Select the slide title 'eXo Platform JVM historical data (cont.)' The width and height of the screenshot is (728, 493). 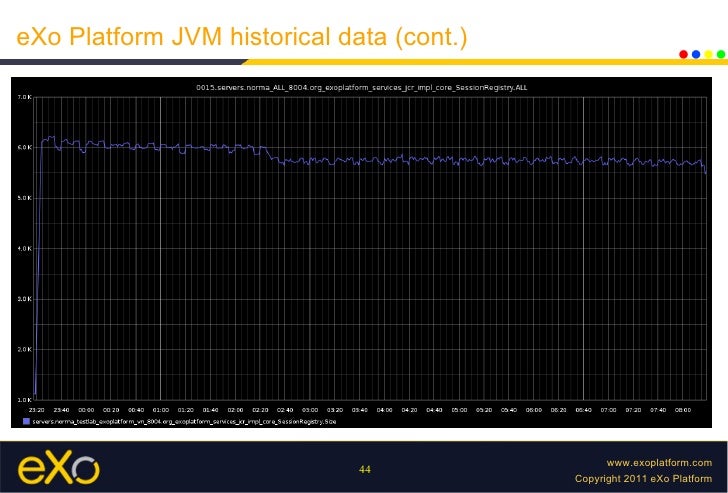241,36
